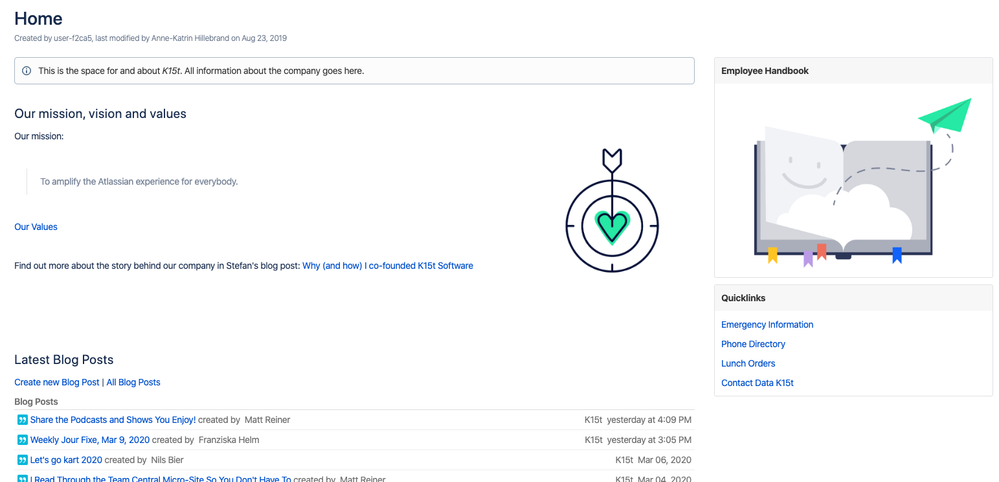Open the Phone Directory quicklink
This screenshot has height=482, width=999.
(x=753, y=344)
